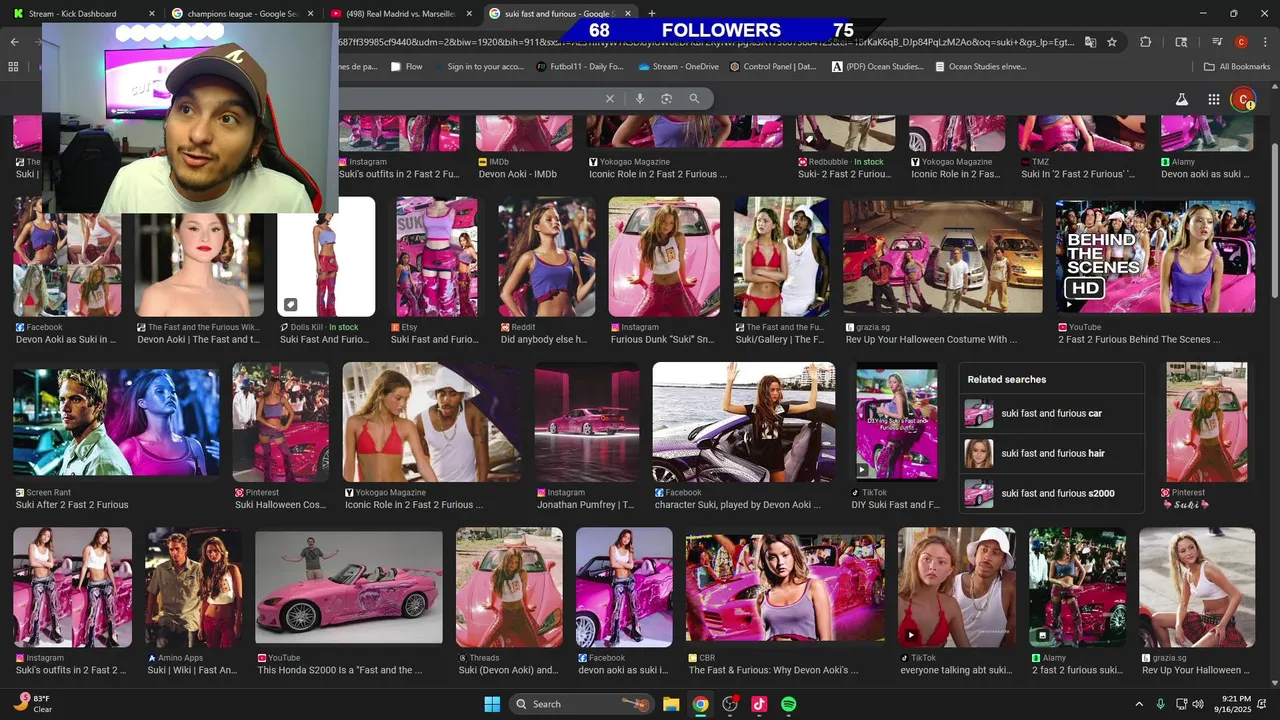Open the TikTok DIY Suki Fast and F... image

click(x=897, y=422)
